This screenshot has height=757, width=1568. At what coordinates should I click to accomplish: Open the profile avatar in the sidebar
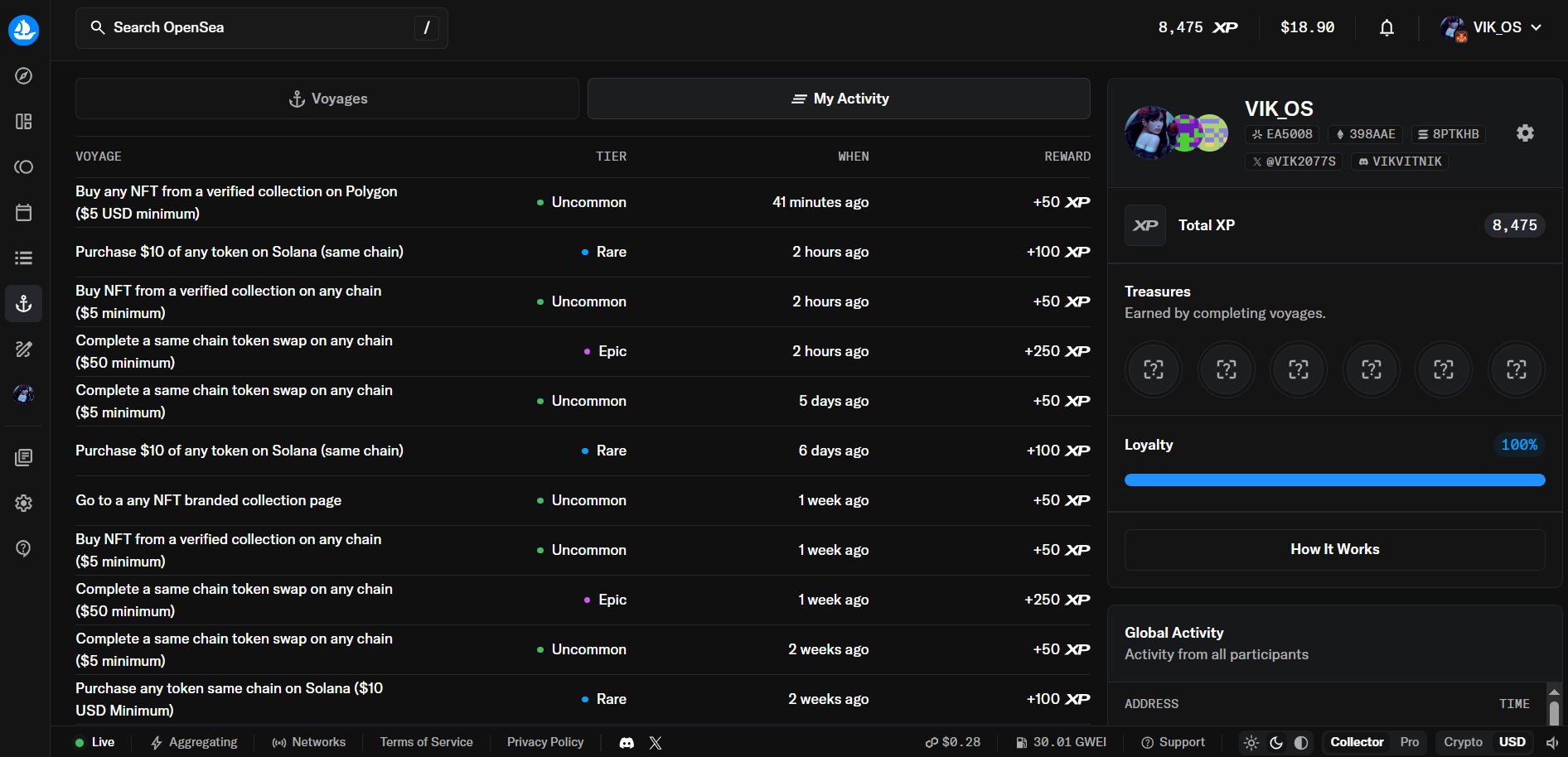coord(24,394)
